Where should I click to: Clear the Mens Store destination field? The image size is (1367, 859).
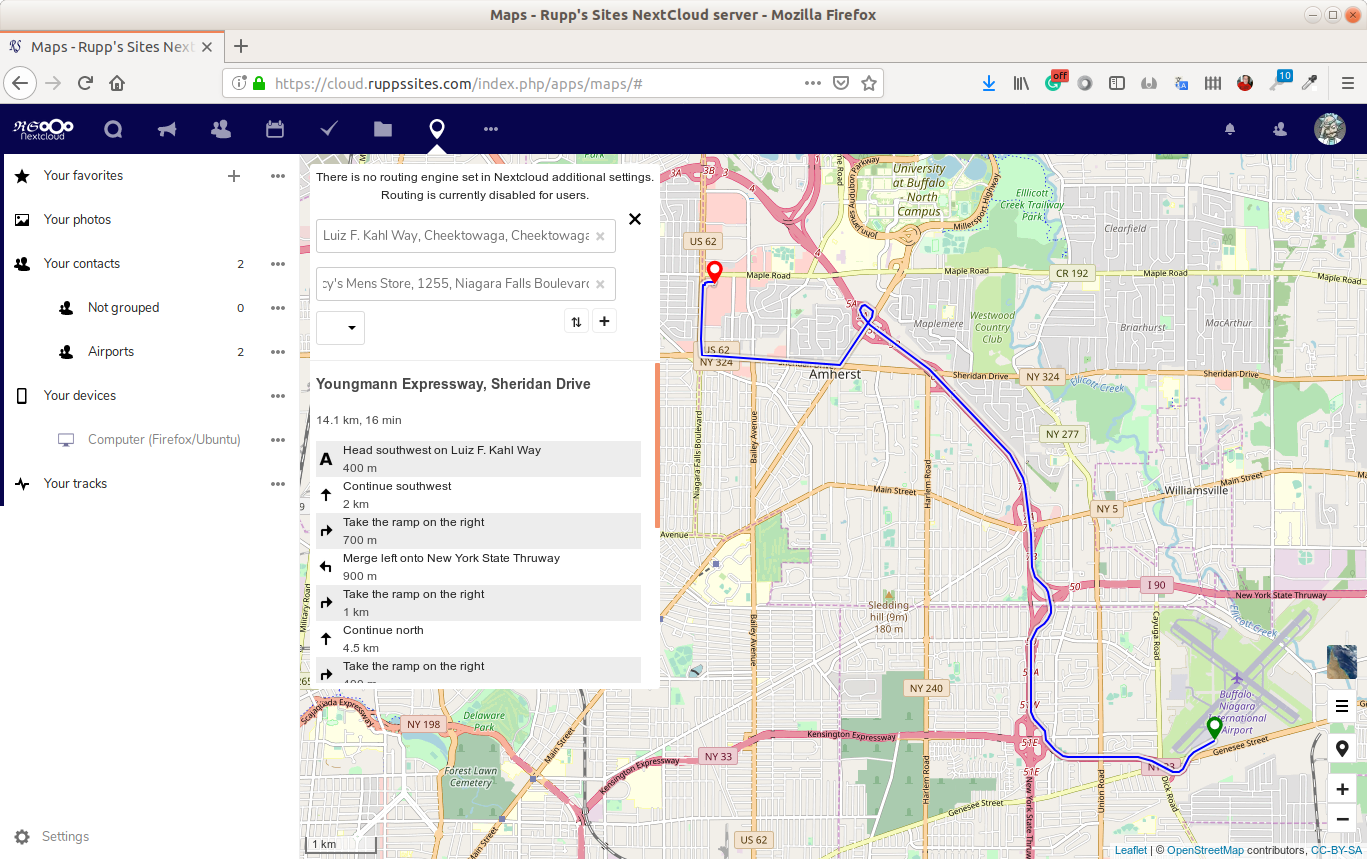[x=600, y=284]
